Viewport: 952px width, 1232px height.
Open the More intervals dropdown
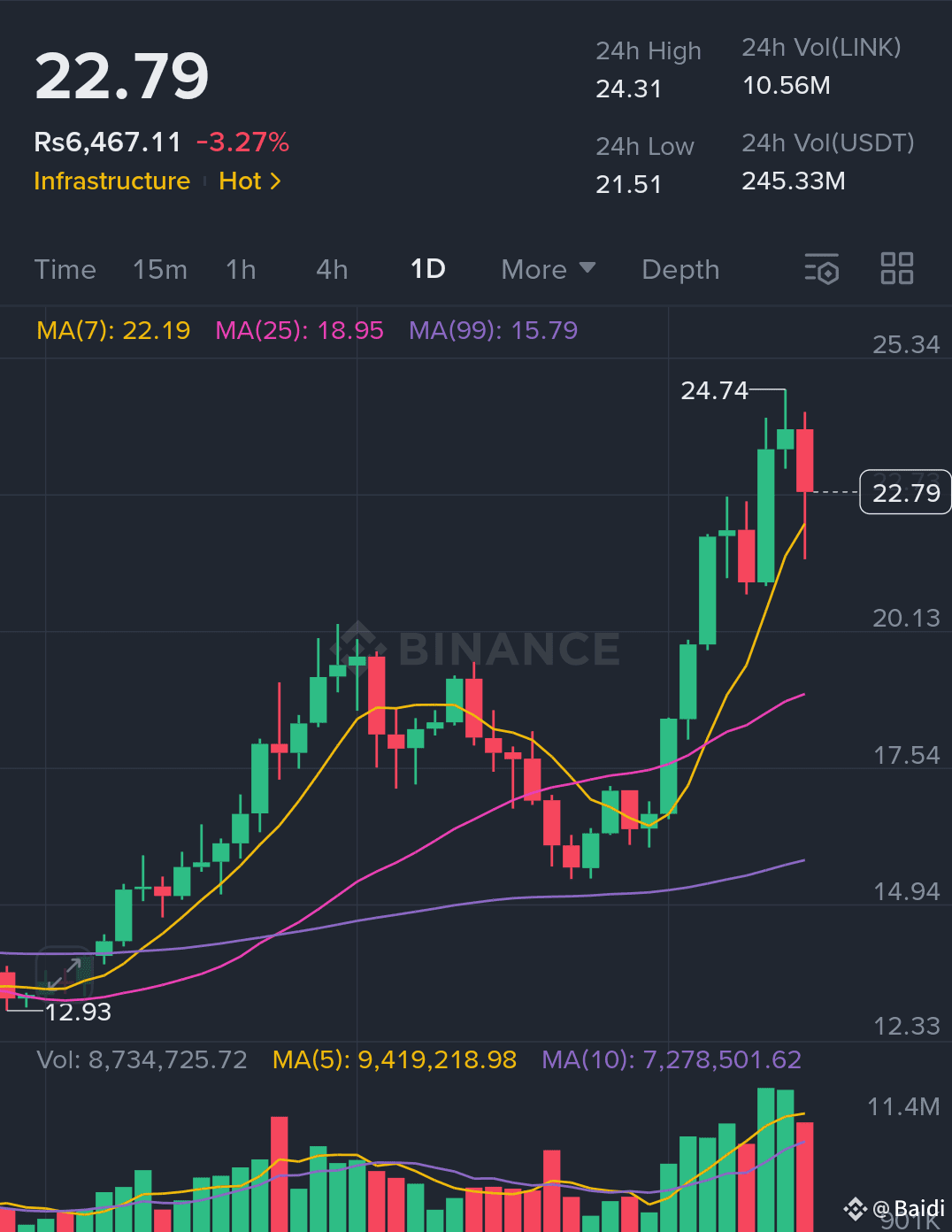point(549,269)
